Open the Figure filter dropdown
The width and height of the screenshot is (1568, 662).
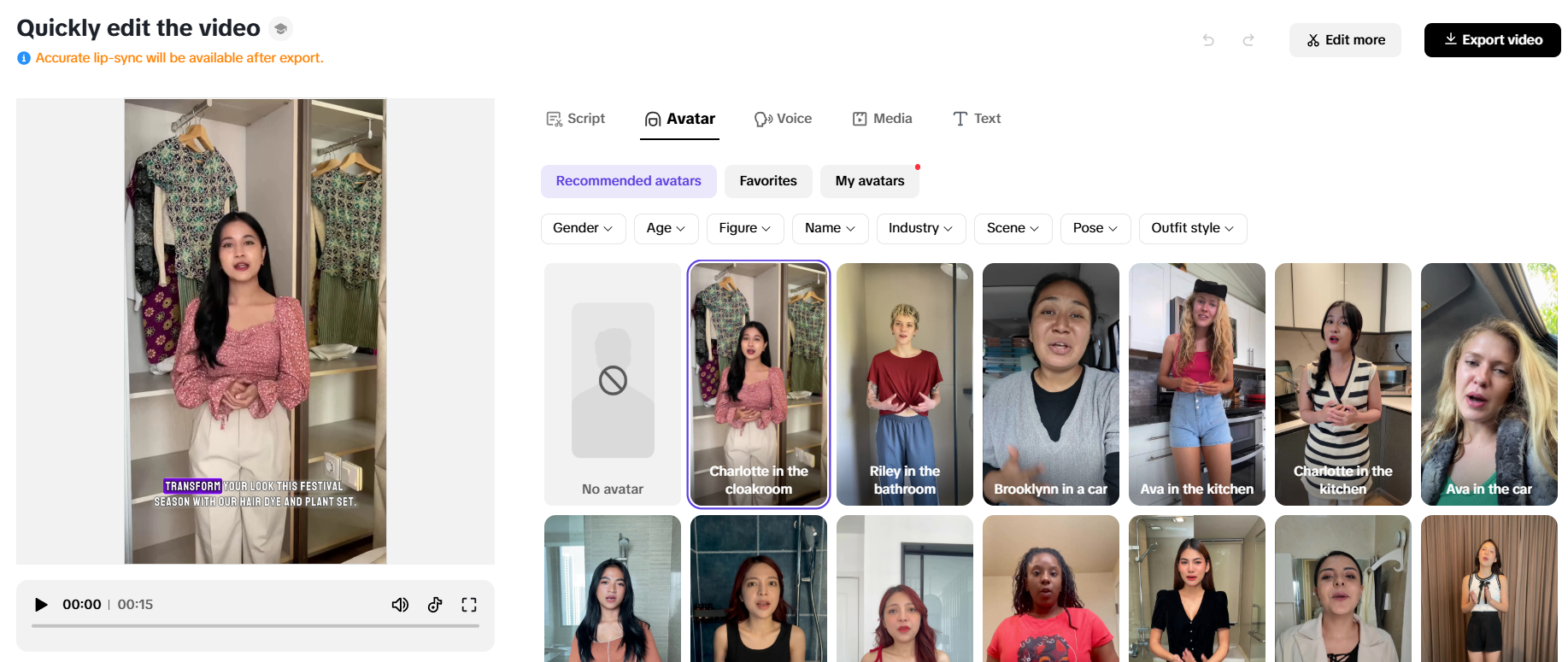tap(745, 228)
